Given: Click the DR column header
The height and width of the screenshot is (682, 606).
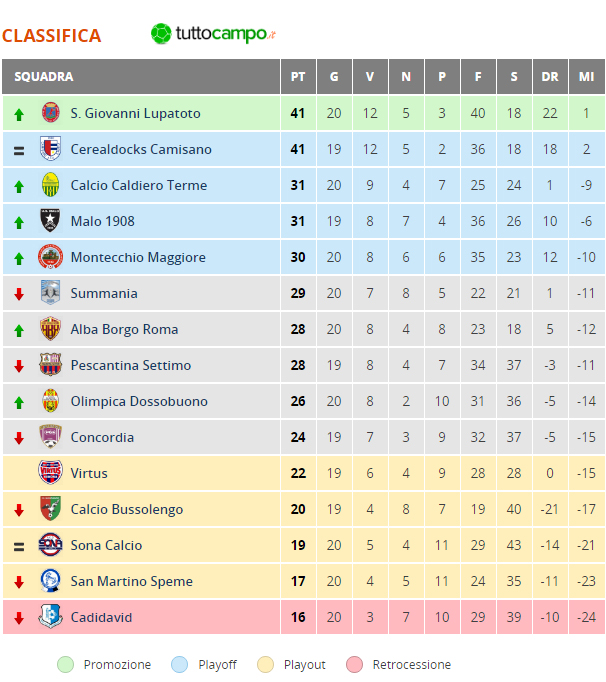Looking at the screenshot, I should 550,77.
